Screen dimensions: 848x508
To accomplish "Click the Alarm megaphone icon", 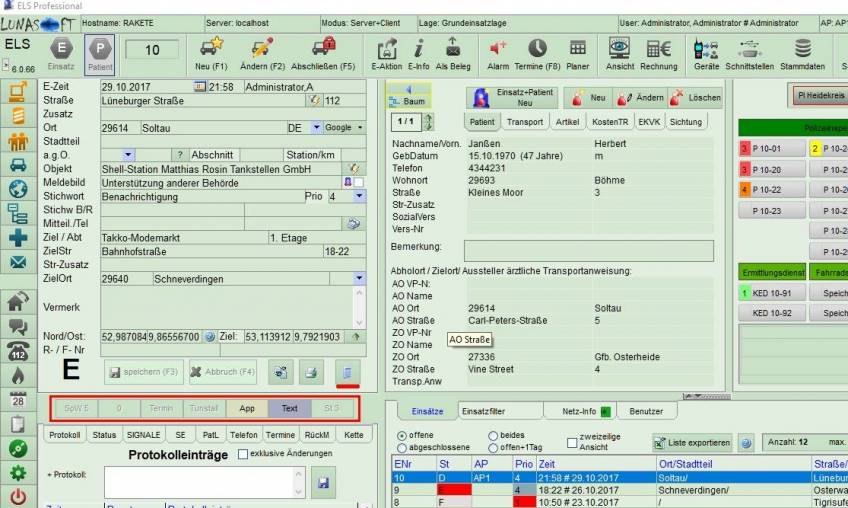I will click(498, 49).
